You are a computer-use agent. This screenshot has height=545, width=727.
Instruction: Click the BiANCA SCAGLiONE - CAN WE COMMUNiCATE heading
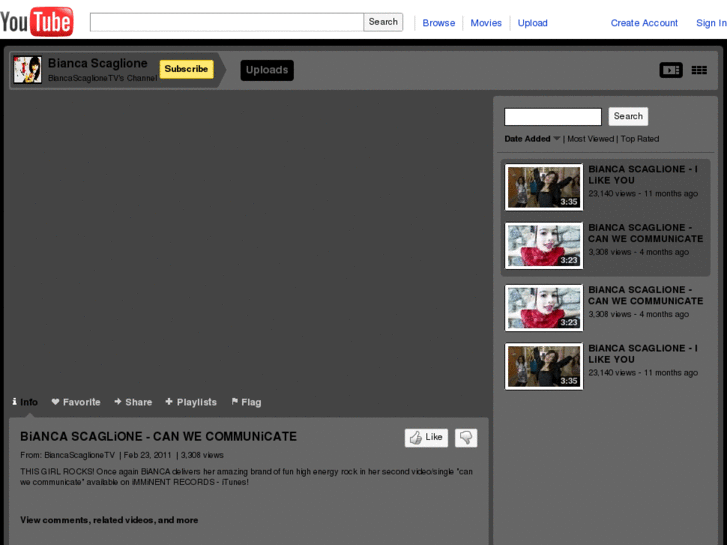pyautogui.click(x=158, y=436)
